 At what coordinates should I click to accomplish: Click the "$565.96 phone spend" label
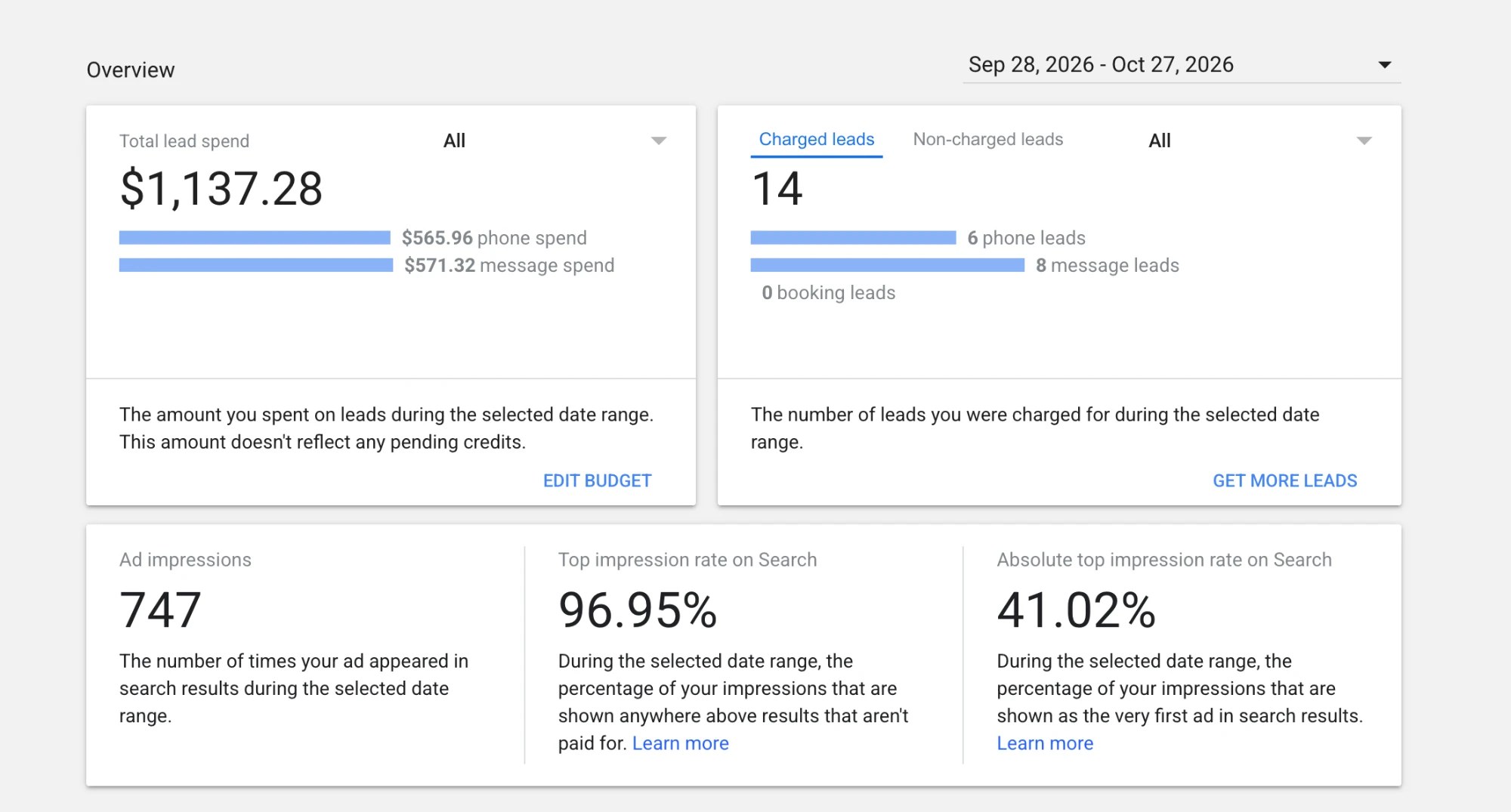click(494, 238)
